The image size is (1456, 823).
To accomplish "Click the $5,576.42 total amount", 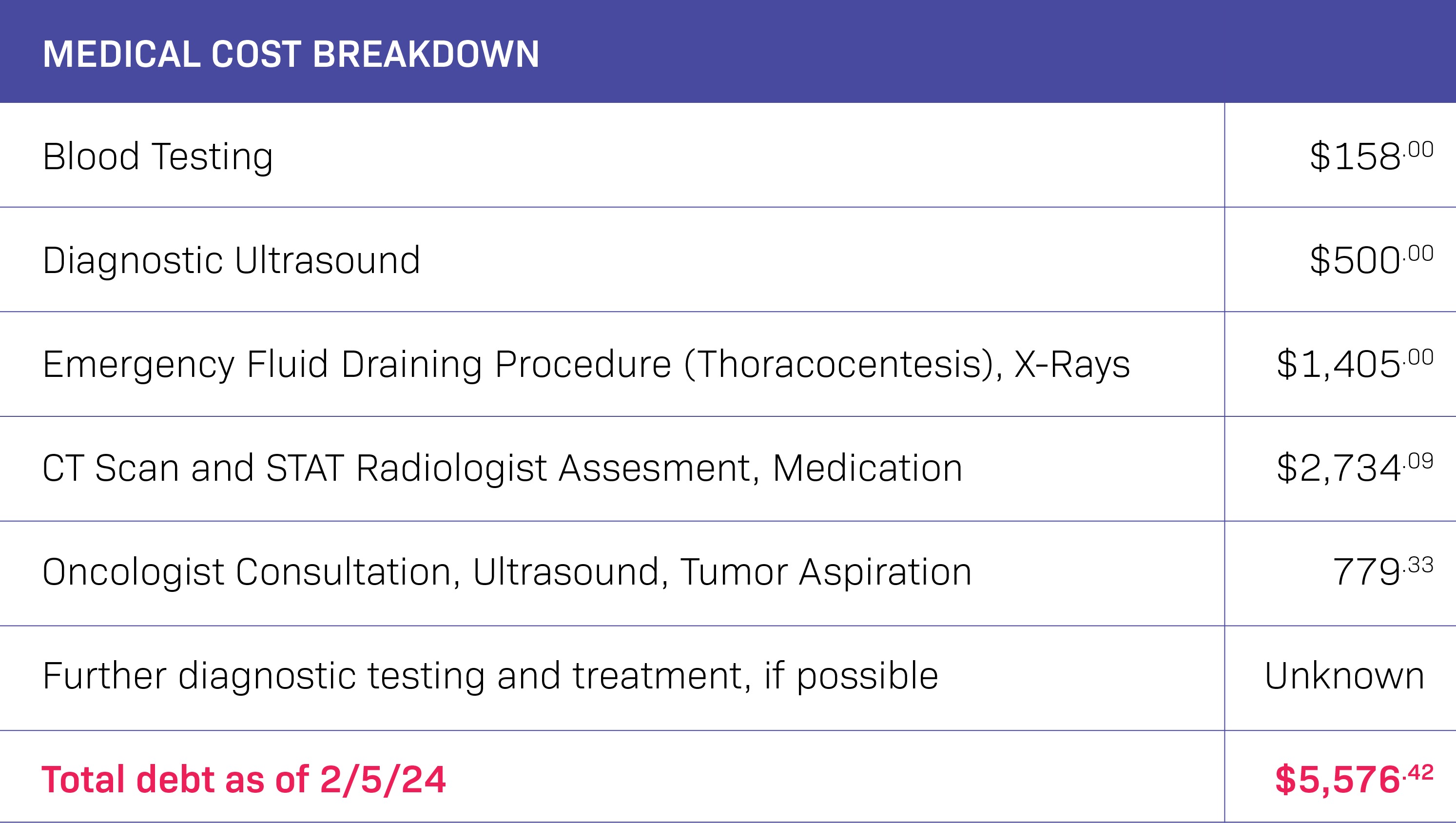I will (x=1354, y=780).
